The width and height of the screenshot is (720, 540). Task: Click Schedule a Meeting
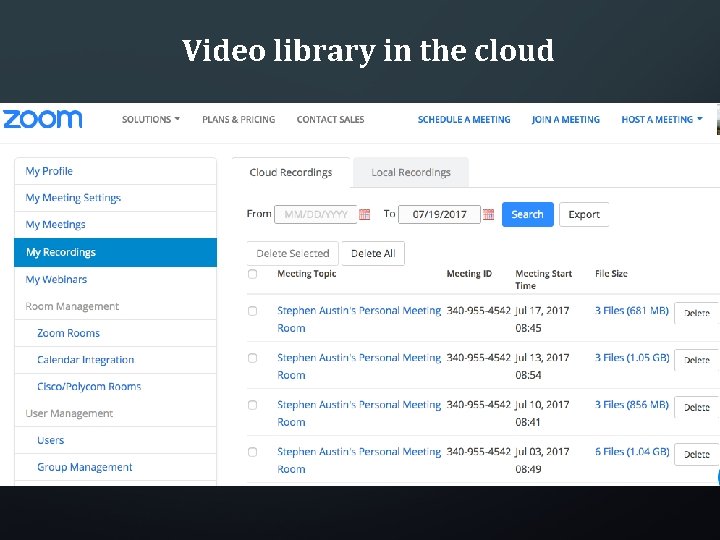tap(464, 119)
